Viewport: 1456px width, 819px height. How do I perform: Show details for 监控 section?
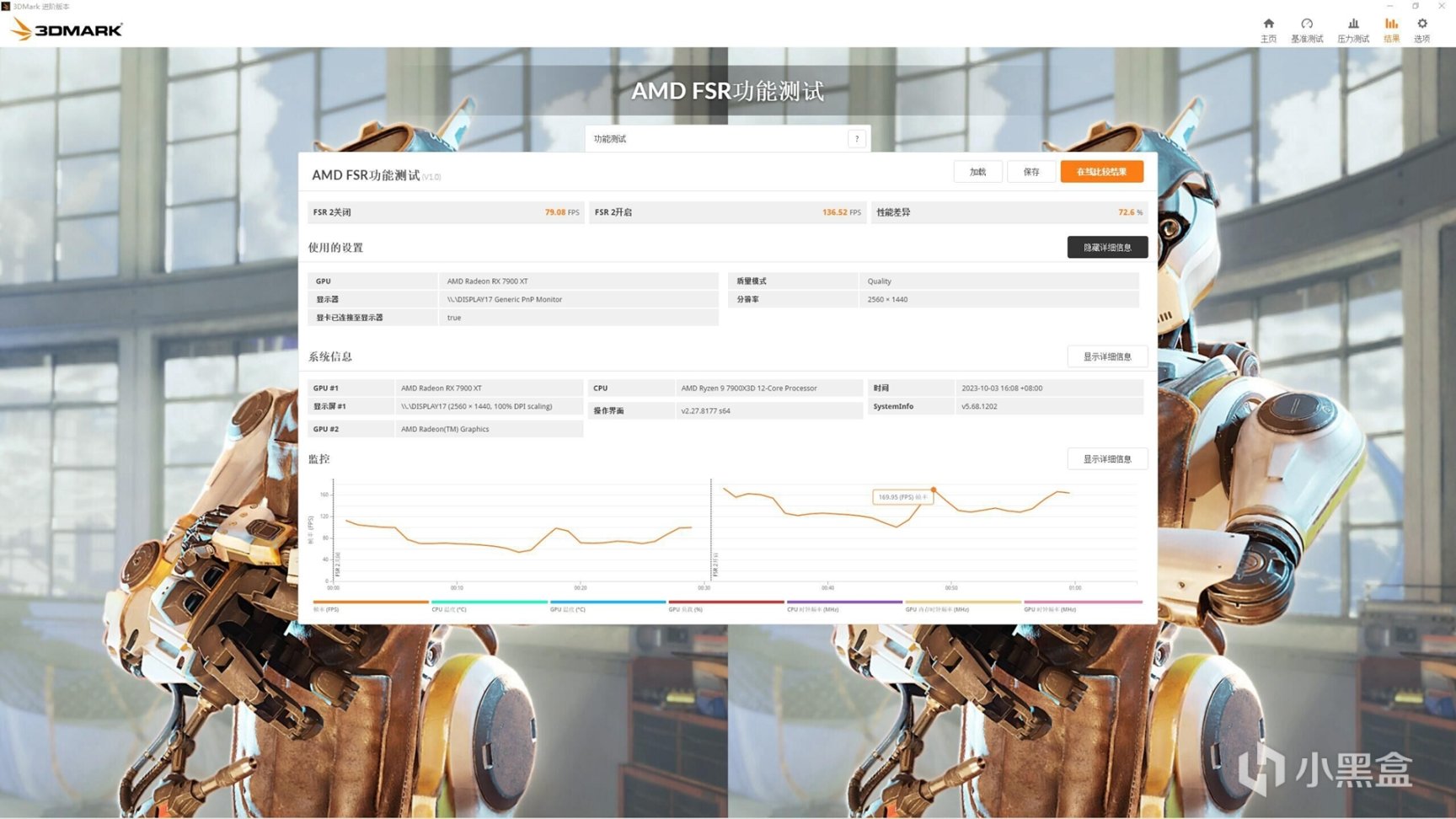[x=1107, y=459]
